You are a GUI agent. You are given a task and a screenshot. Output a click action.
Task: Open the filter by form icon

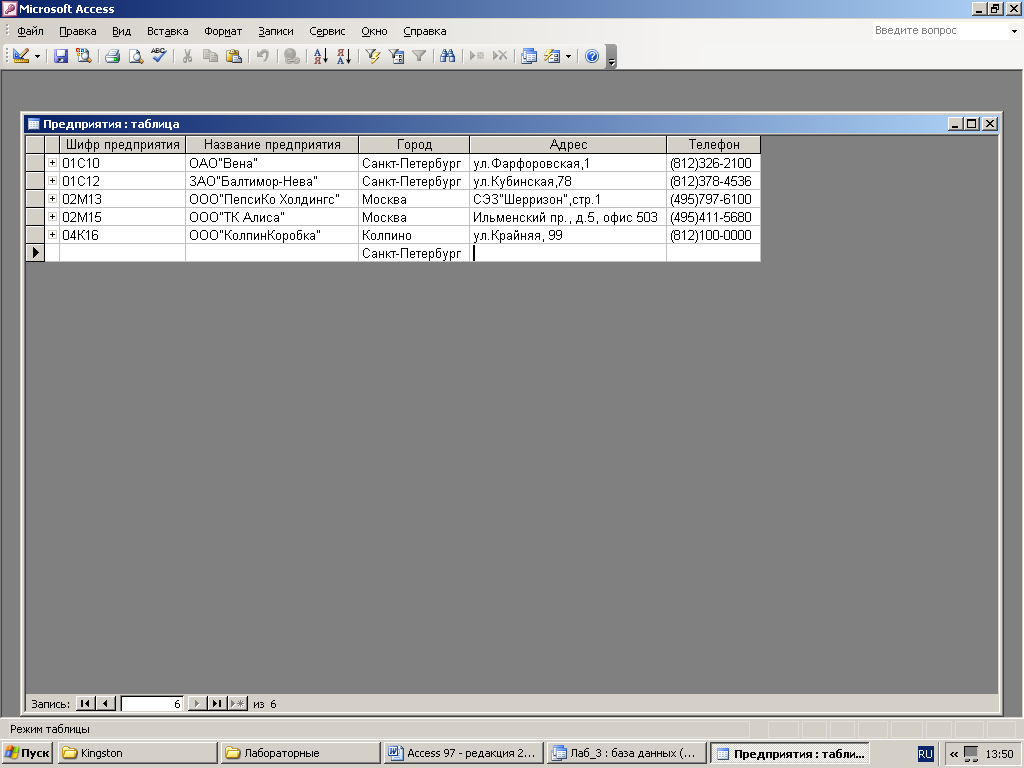click(x=396, y=56)
